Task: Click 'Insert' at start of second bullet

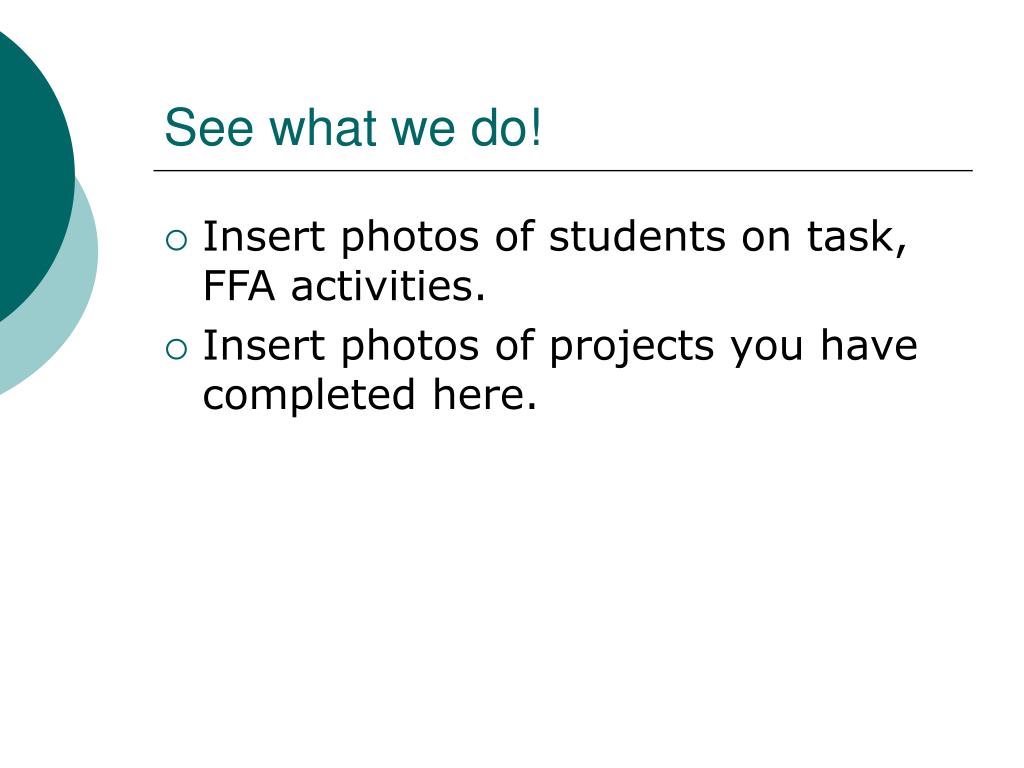Action: 264,345
